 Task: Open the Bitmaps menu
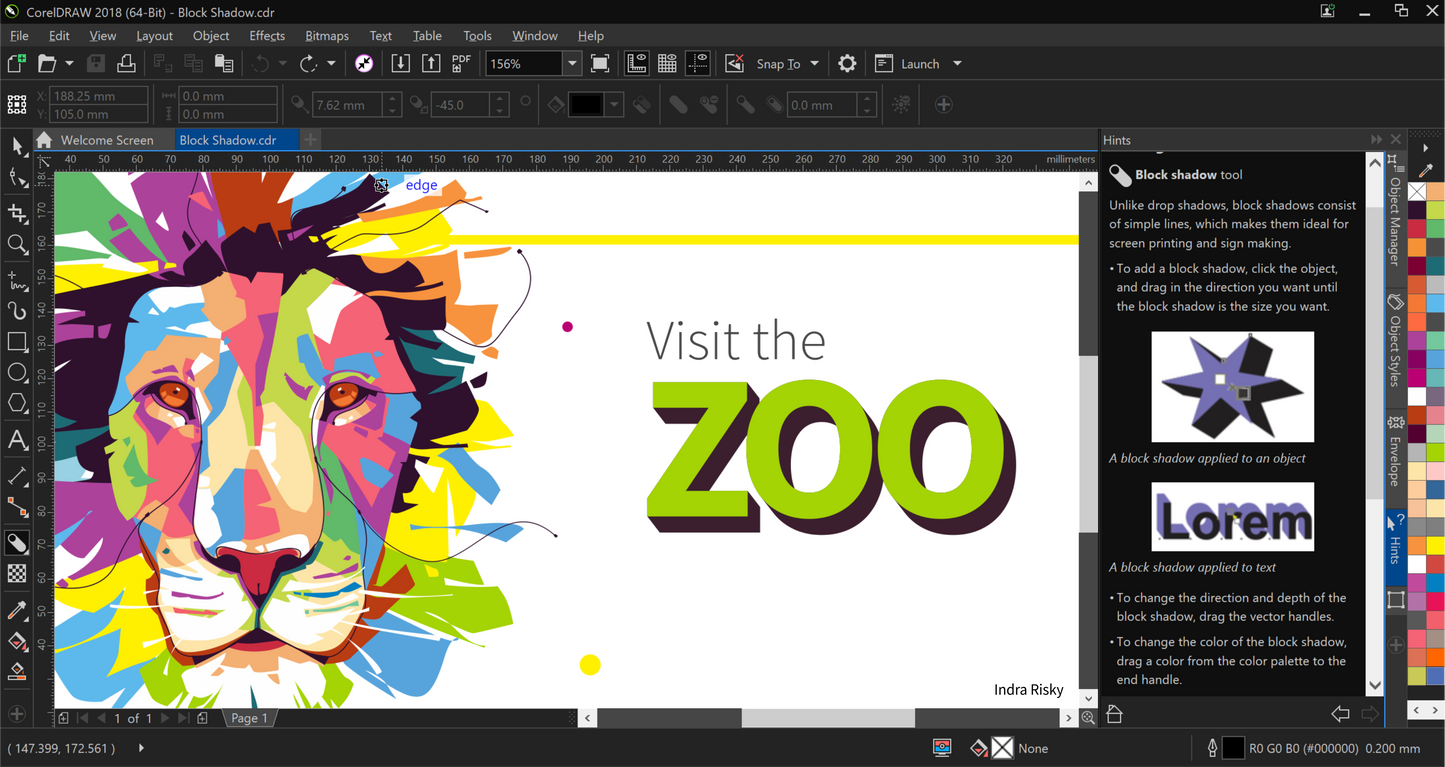[x=327, y=35]
